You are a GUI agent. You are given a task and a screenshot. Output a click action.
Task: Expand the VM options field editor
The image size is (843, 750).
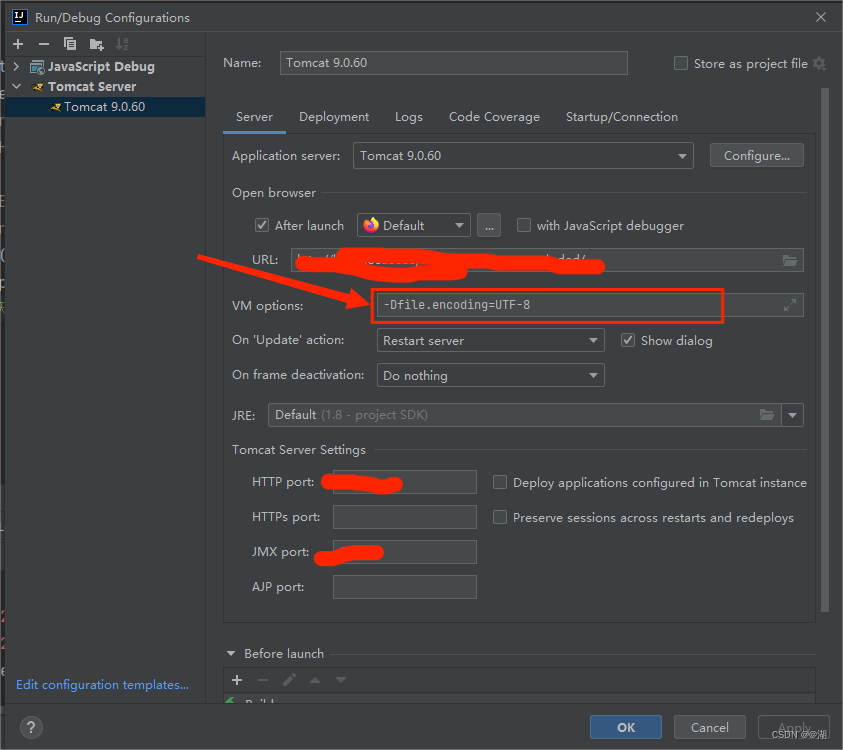coord(790,305)
